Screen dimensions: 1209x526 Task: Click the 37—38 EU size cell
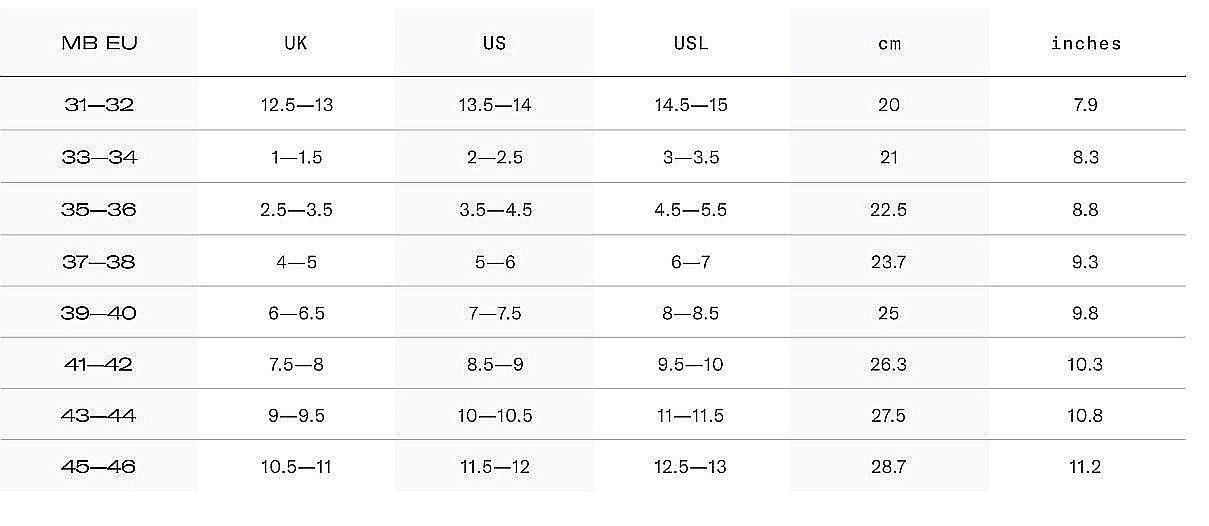[x=99, y=262]
